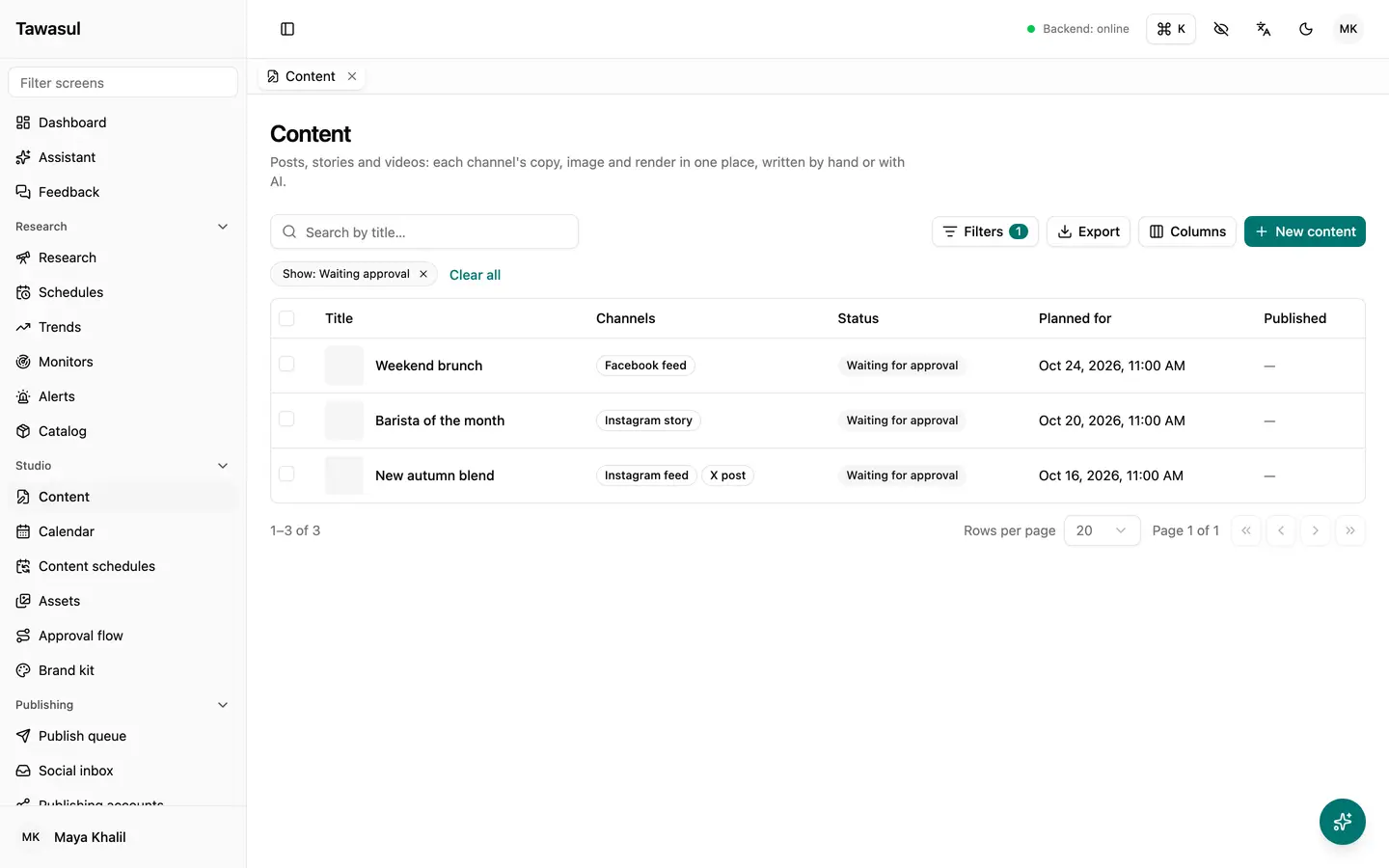Select the Content tab
This screenshot has width=1389, height=868.
[311, 76]
